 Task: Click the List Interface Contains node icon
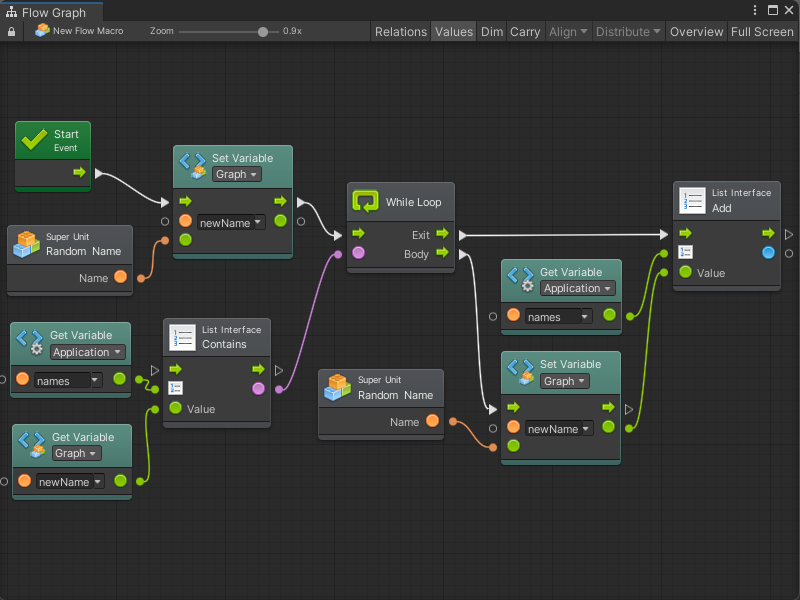click(183, 337)
